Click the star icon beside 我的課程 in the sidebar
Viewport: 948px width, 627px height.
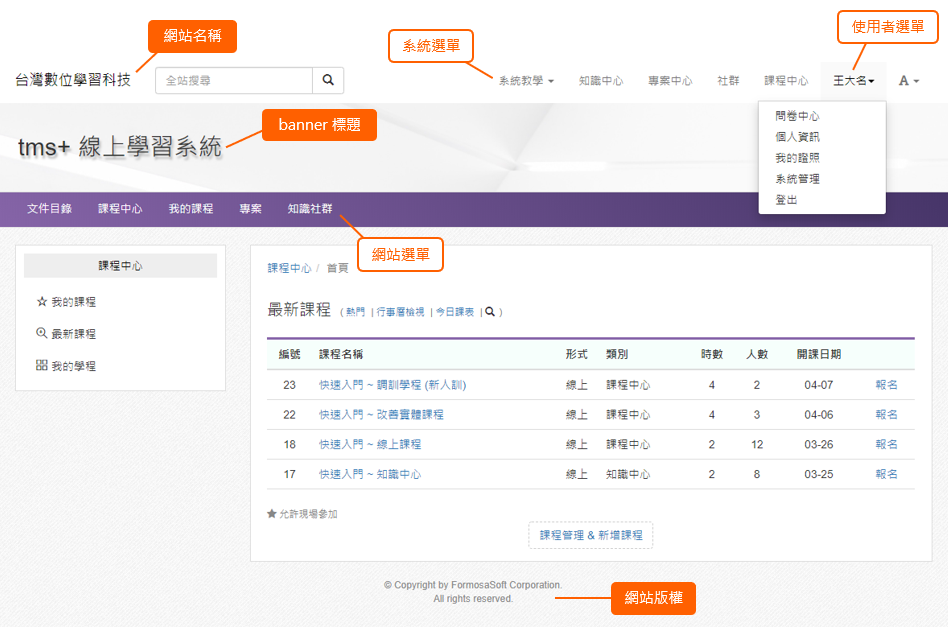pos(42,301)
